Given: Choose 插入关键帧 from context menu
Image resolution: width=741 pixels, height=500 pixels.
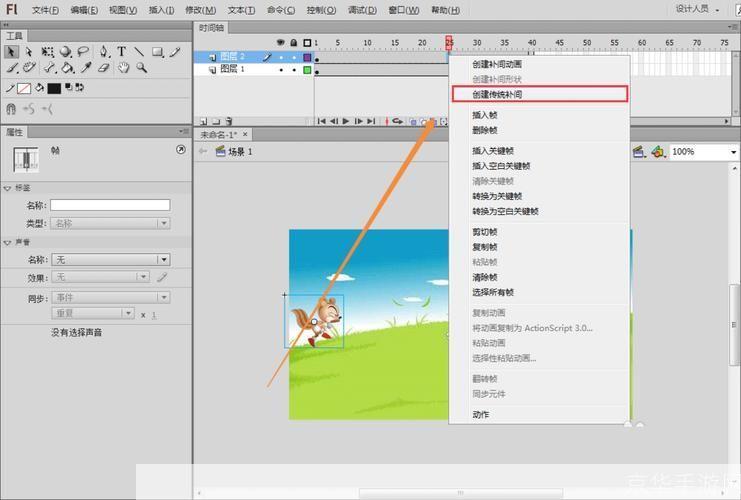Looking at the screenshot, I should 540,151.
